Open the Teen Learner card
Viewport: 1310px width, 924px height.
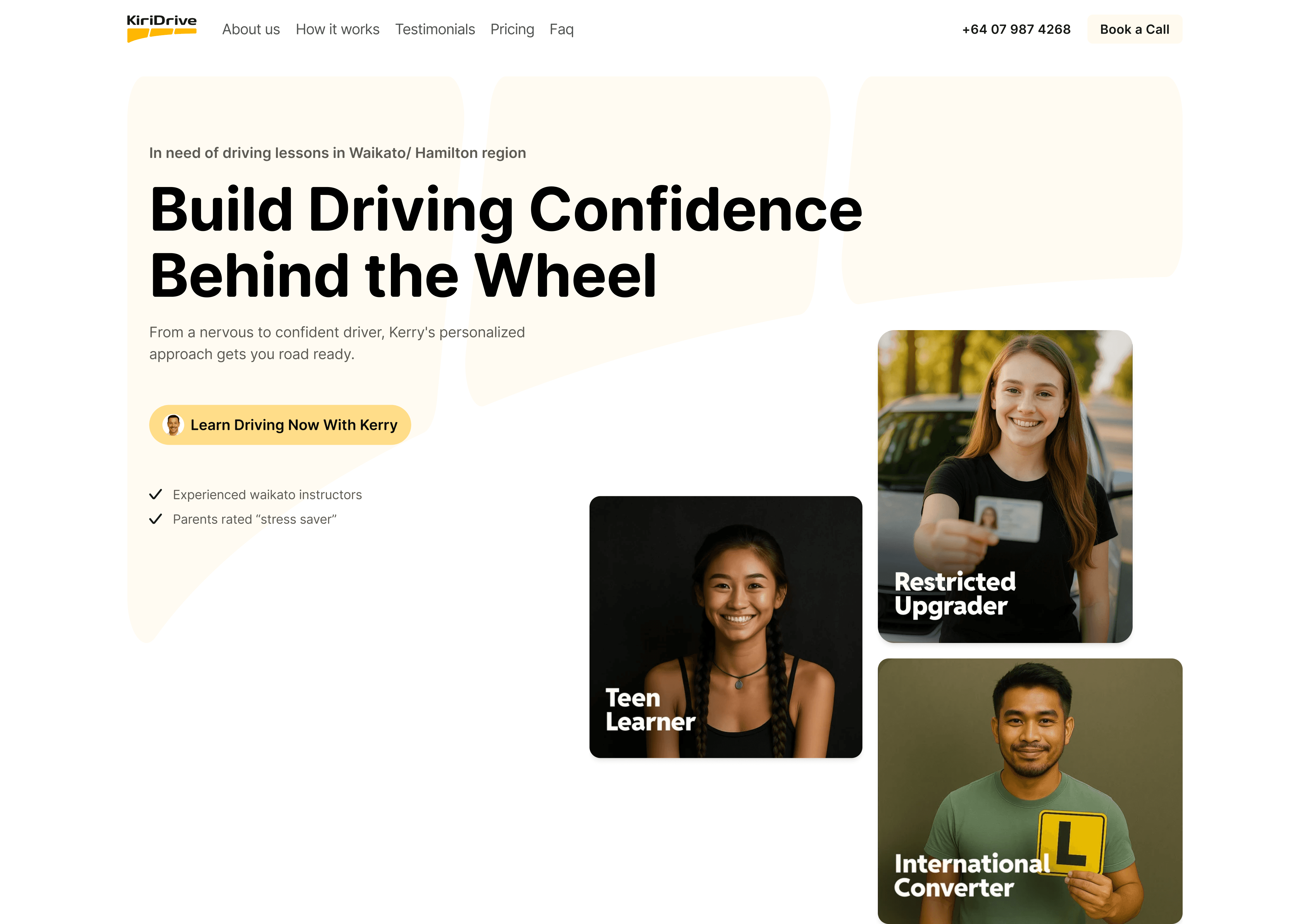pos(726,627)
